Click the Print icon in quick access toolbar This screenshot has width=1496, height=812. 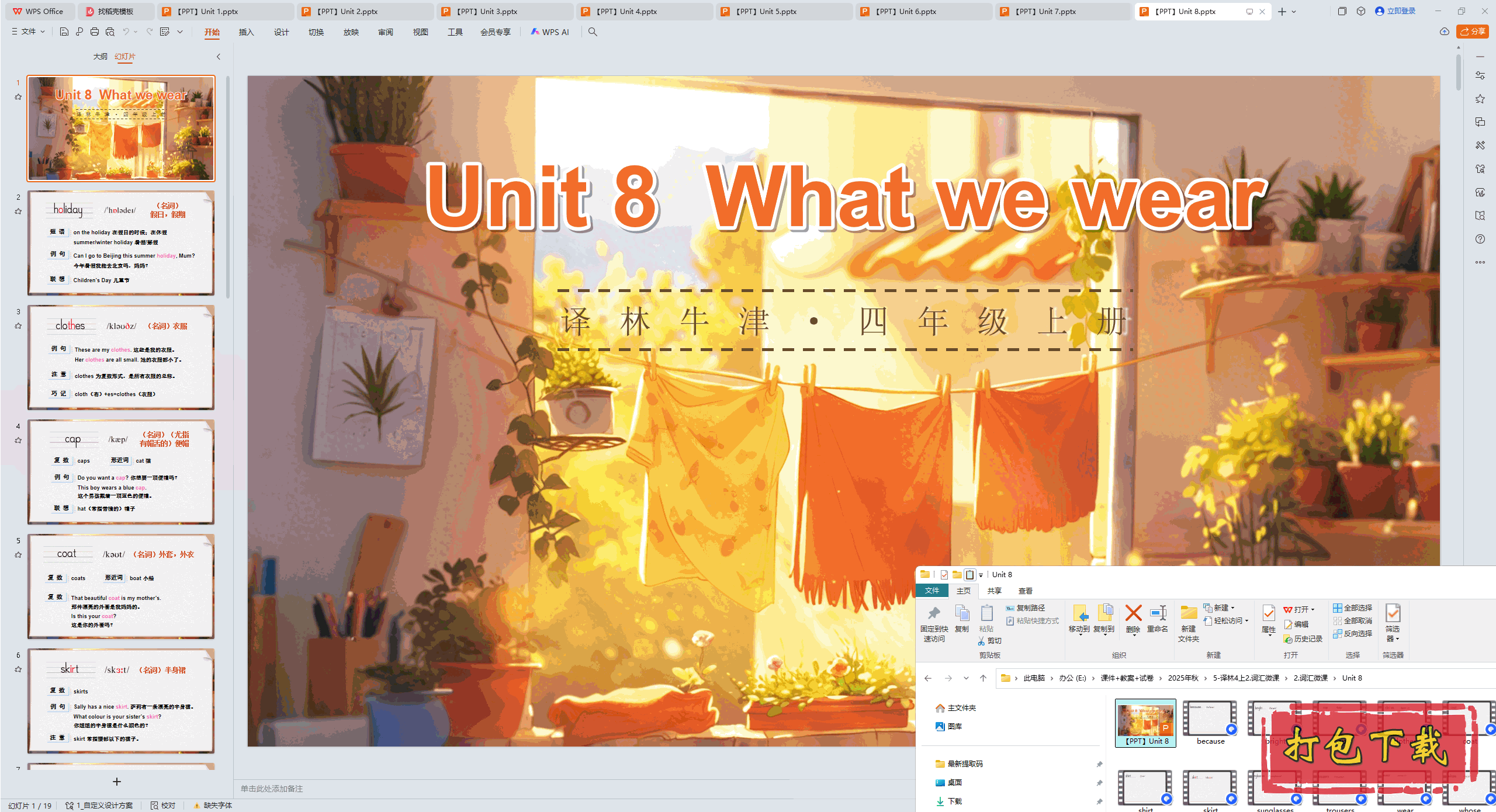[x=94, y=32]
